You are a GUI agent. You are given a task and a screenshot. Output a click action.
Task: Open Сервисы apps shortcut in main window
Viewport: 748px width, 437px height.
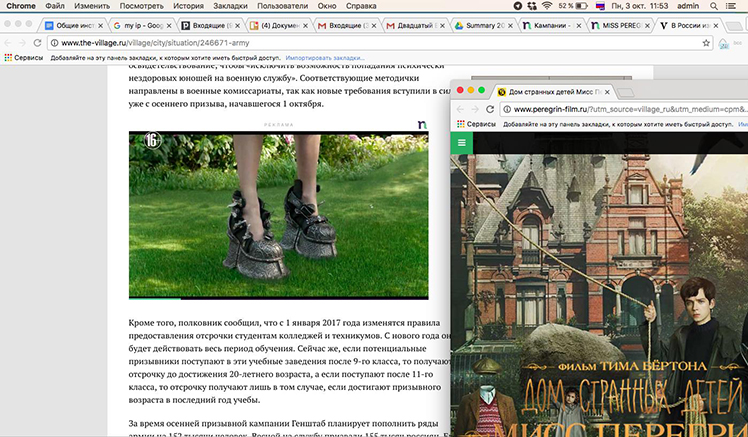pyautogui.click(x=23, y=58)
